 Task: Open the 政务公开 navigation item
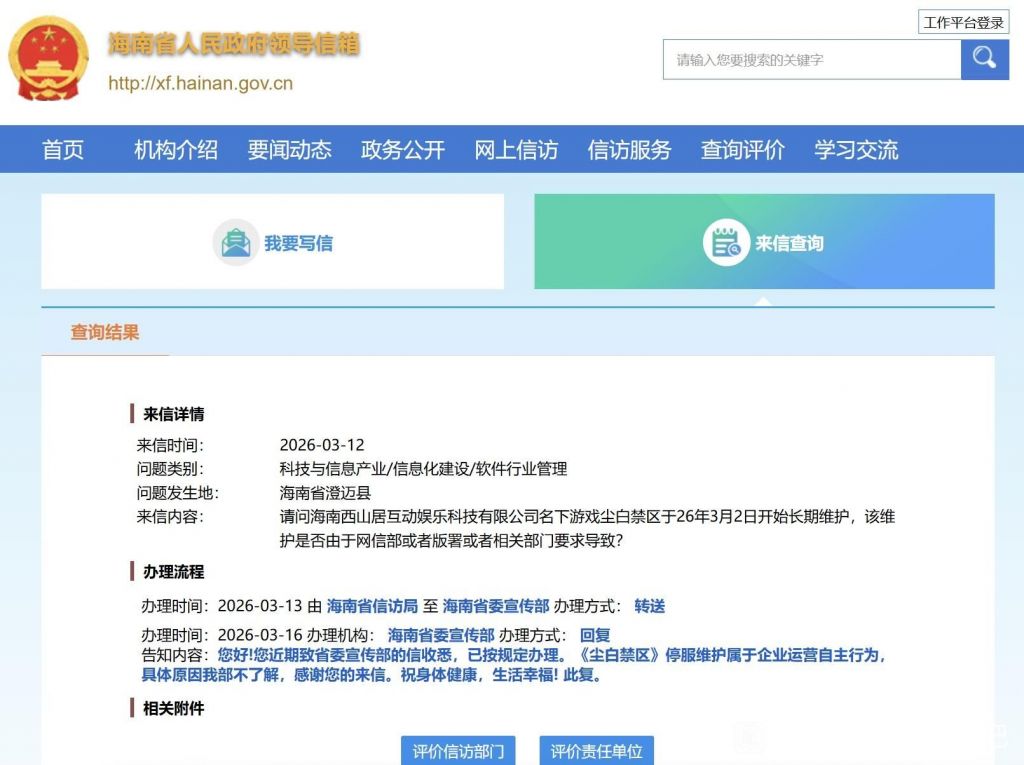(402, 150)
